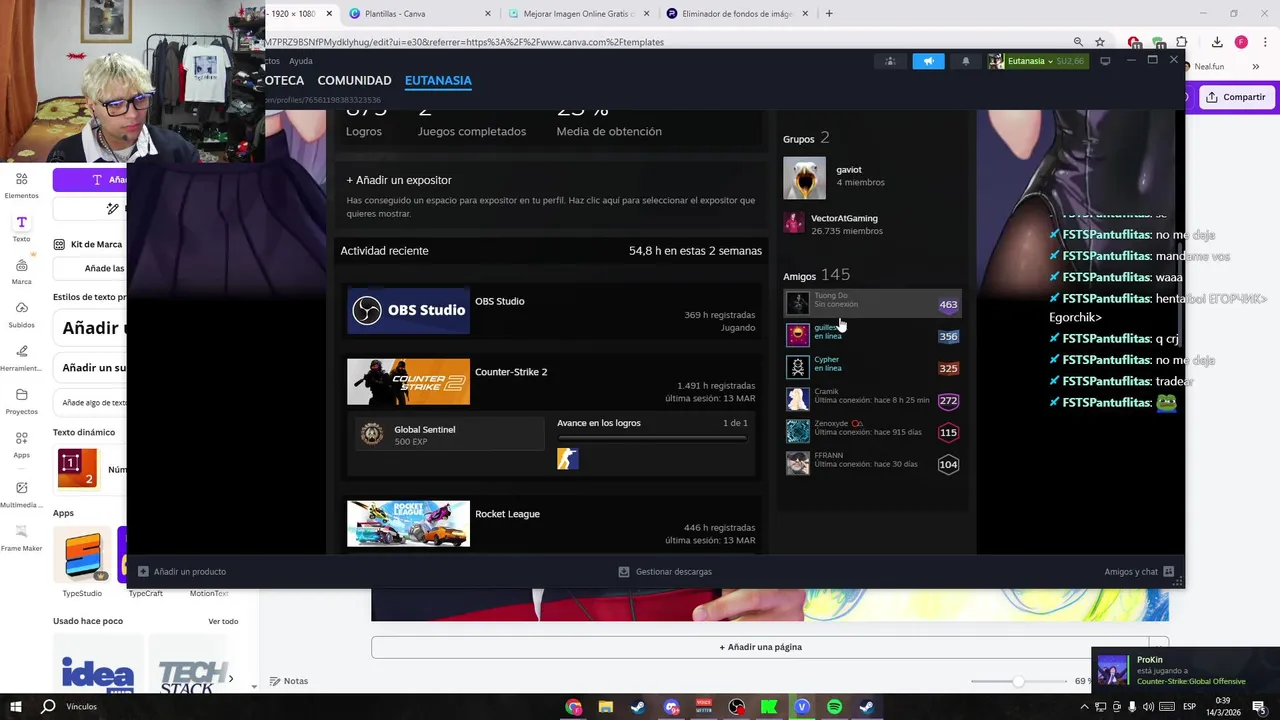Open VectorAtGaming group
The width and height of the screenshot is (1280, 720).
point(844,218)
